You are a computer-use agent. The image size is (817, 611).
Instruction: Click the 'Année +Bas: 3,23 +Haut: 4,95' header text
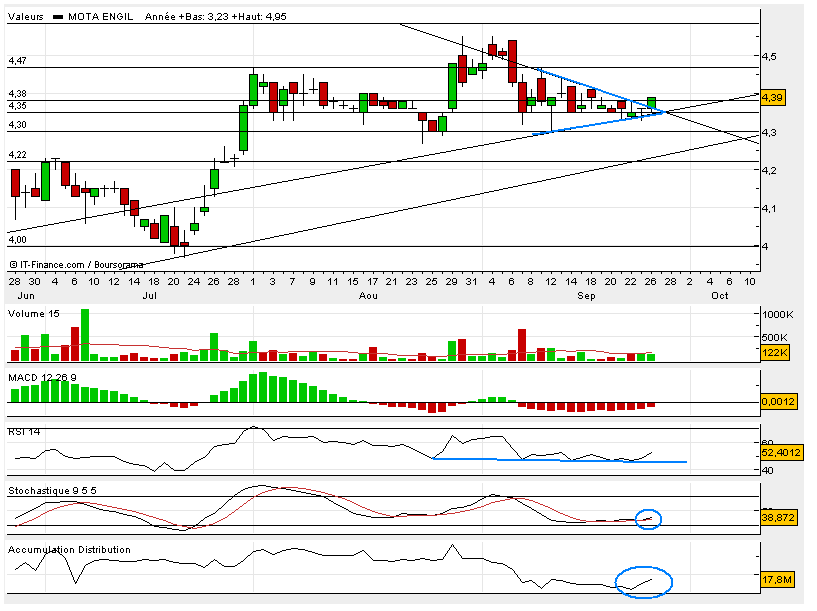click(216, 17)
